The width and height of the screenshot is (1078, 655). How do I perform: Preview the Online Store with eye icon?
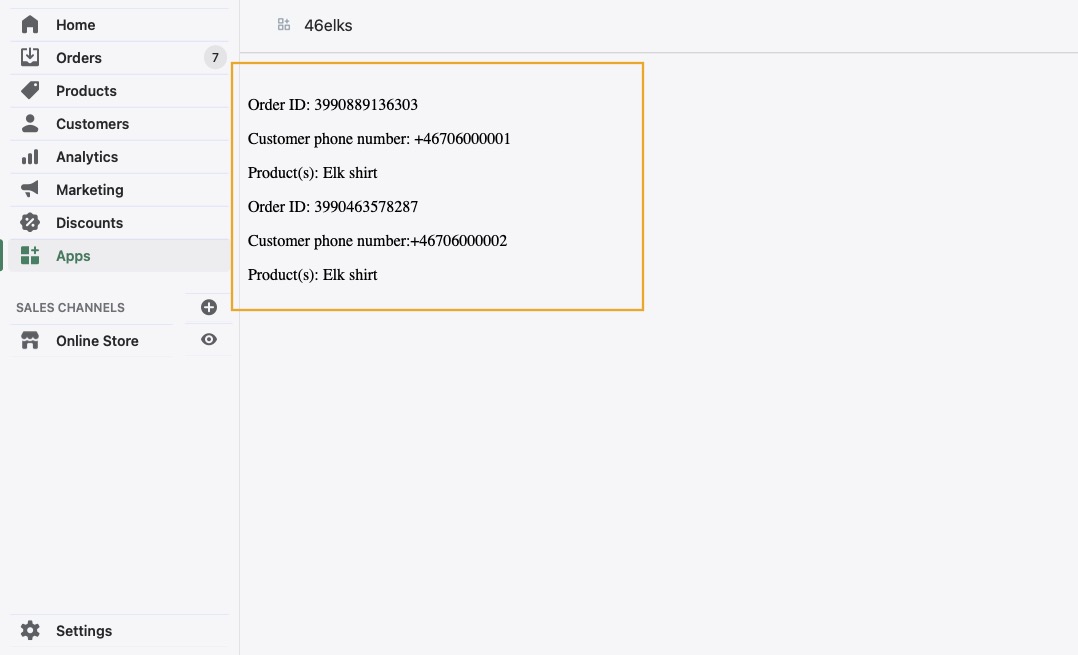click(x=209, y=340)
